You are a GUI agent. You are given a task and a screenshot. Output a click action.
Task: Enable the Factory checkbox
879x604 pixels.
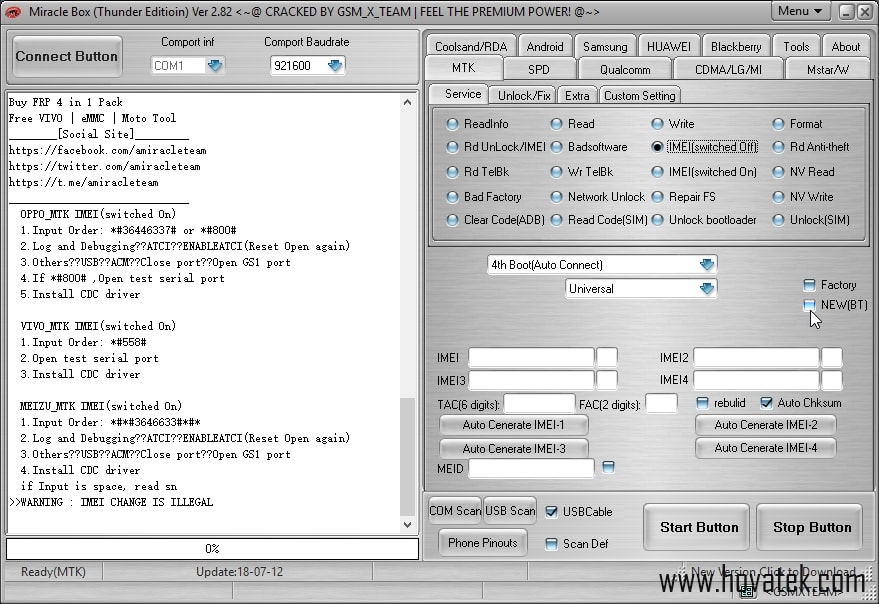(809, 285)
